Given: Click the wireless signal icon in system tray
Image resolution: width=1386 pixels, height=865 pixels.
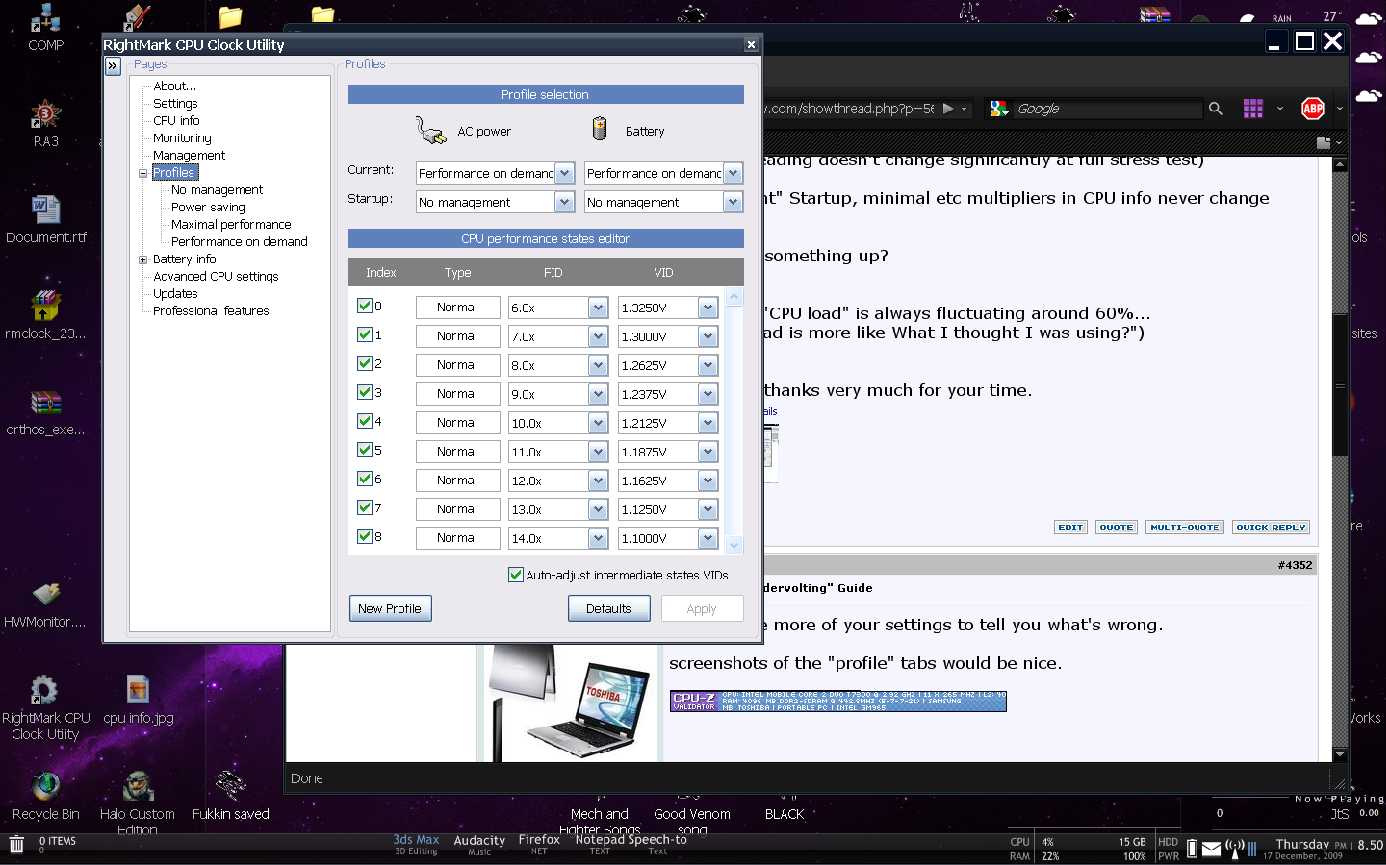Looking at the screenshot, I should click(1233, 849).
